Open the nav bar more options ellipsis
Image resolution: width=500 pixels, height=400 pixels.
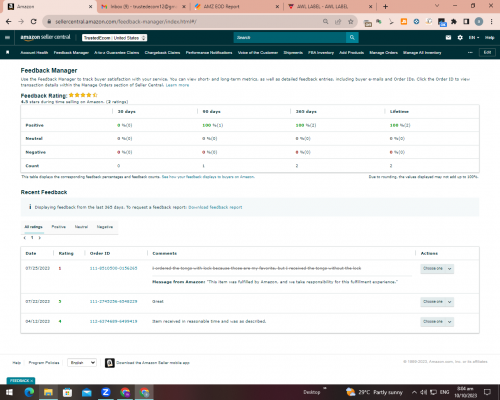pos(470,52)
